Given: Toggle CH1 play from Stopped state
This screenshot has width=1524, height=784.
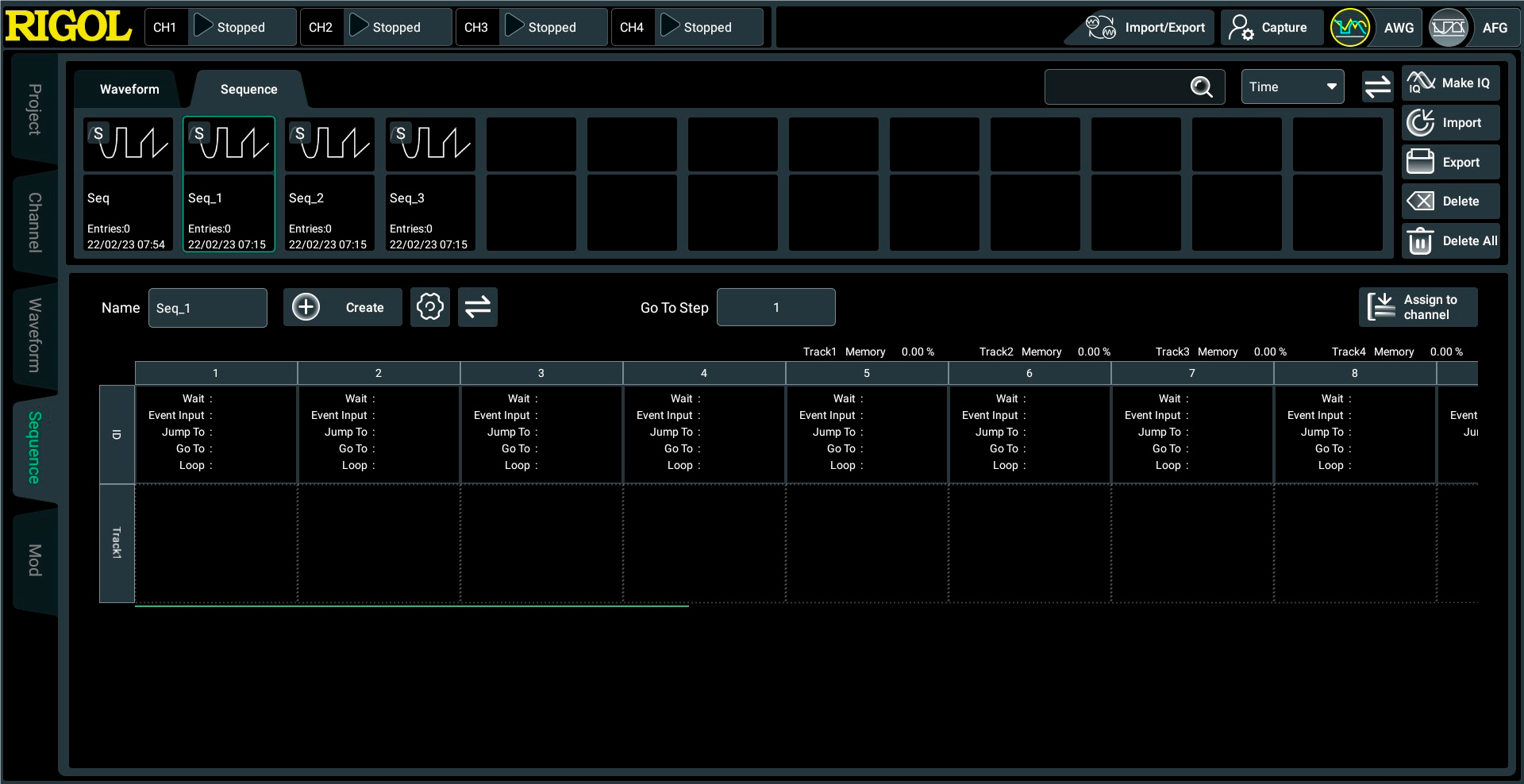Looking at the screenshot, I should tap(204, 27).
